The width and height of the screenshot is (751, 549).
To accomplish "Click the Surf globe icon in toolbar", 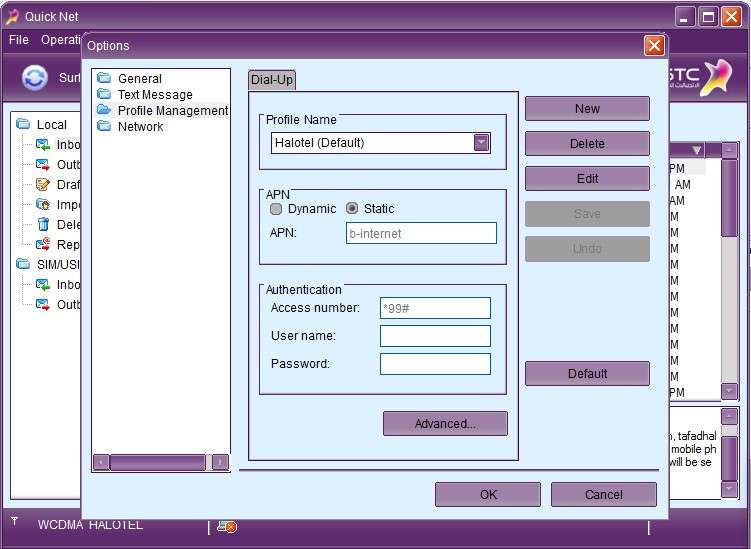I will click(x=35, y=78).
